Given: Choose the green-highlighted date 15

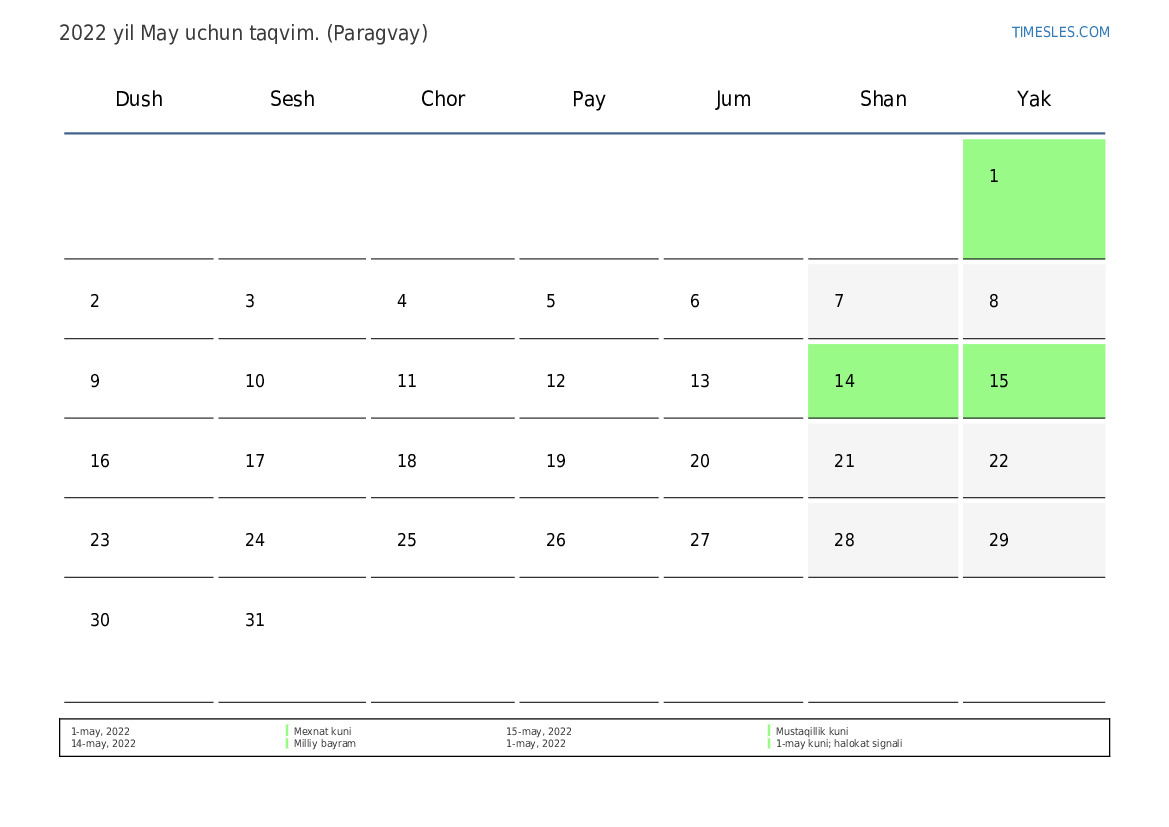Looking at the screenshot, I should 1033,381.
